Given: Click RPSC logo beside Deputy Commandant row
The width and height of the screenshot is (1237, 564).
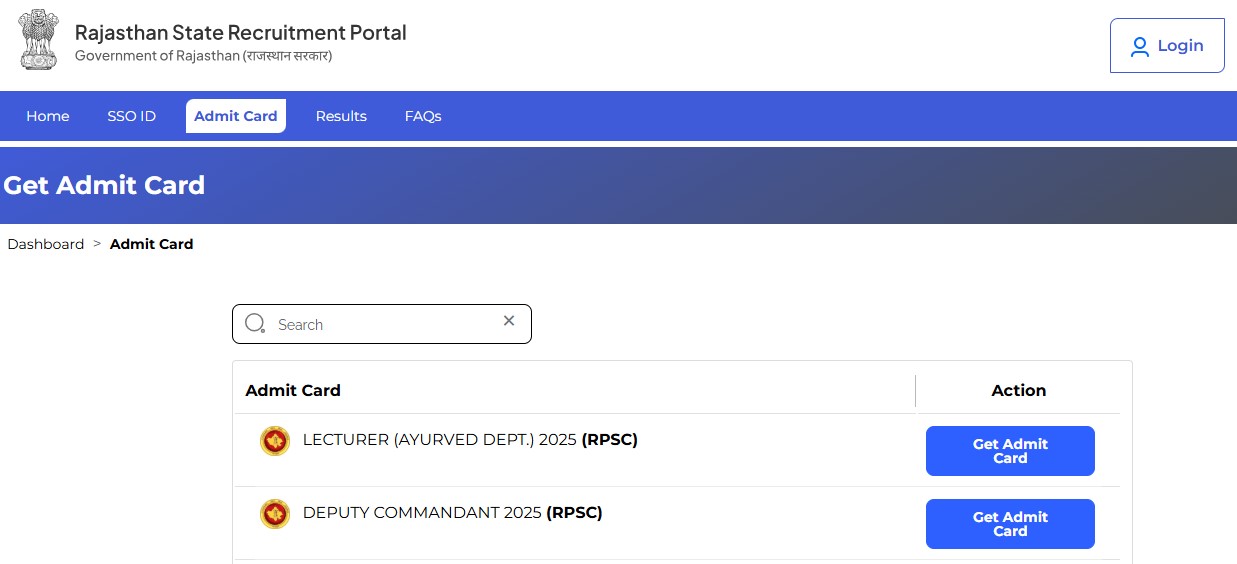Looking at the screenshot, I should pyautogui.click(x=275, y=514).
